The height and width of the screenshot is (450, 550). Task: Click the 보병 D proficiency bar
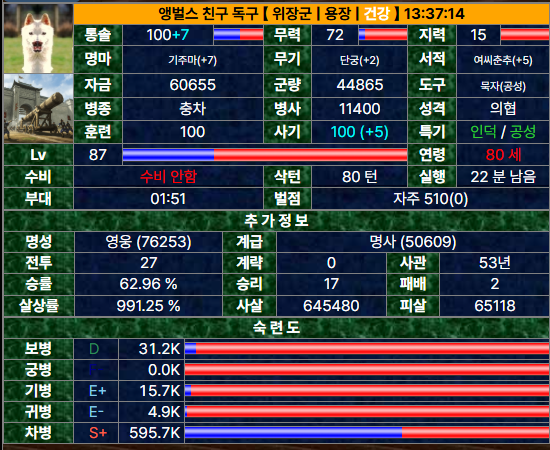click(x=367, y=349)
